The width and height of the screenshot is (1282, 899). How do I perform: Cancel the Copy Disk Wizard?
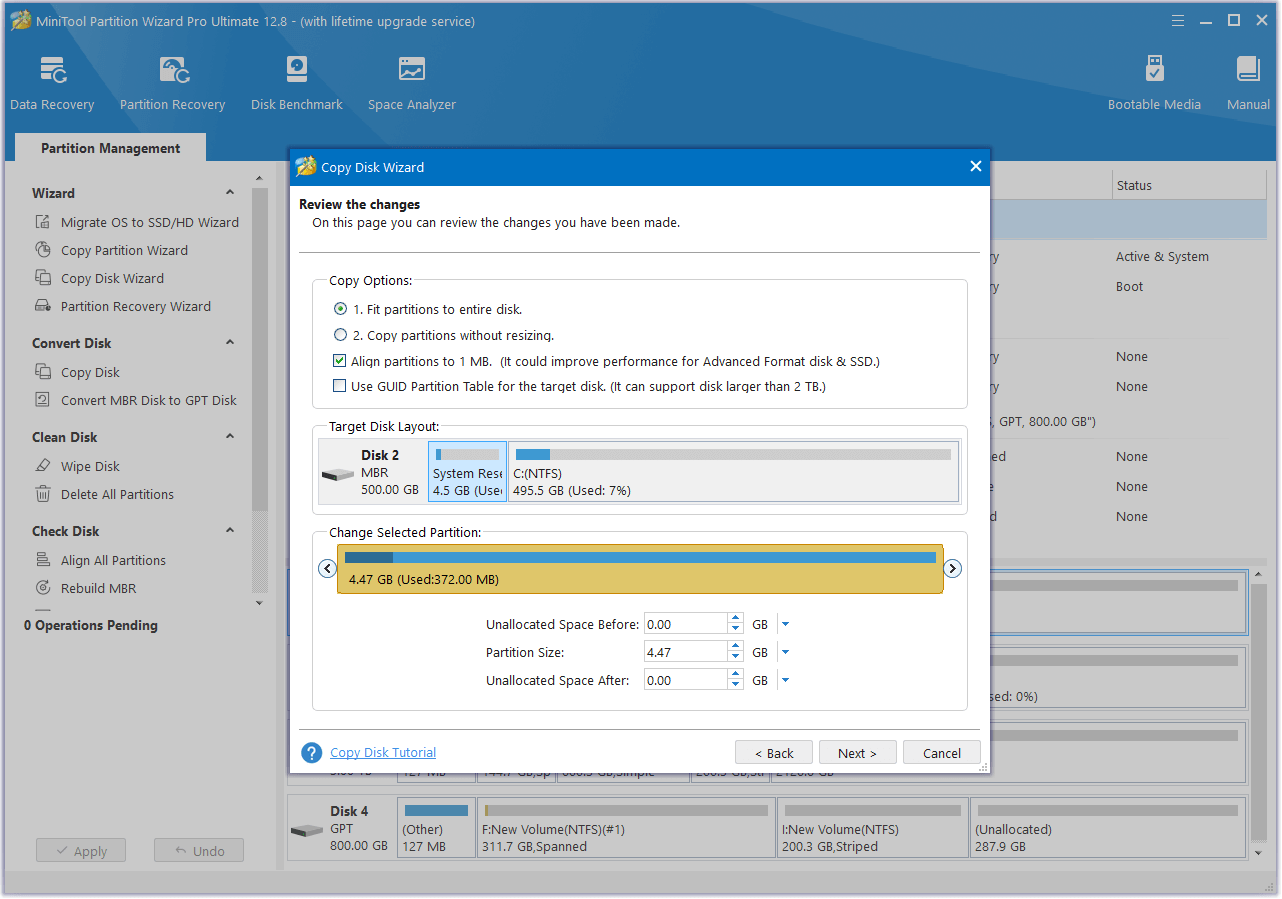[x=941, y=753]
